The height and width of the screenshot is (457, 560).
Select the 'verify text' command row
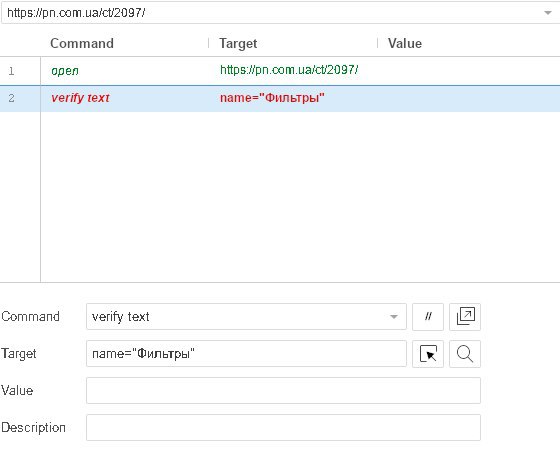(x=280, y=98)
